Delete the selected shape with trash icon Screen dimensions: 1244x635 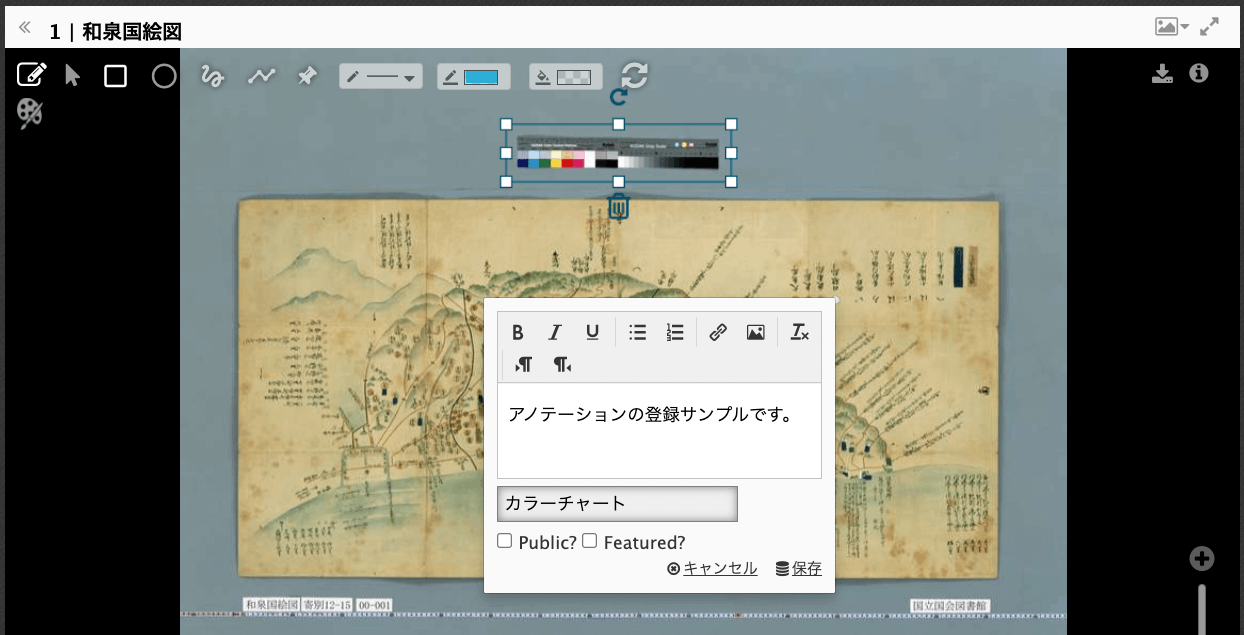619,207
